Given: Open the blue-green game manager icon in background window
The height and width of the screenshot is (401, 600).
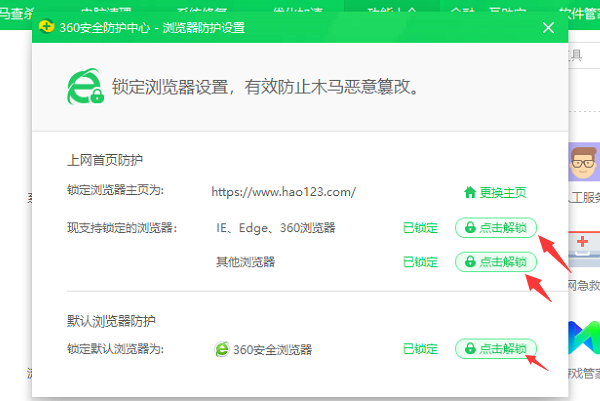Looking at the screenshot, I should tap(584, 337).
